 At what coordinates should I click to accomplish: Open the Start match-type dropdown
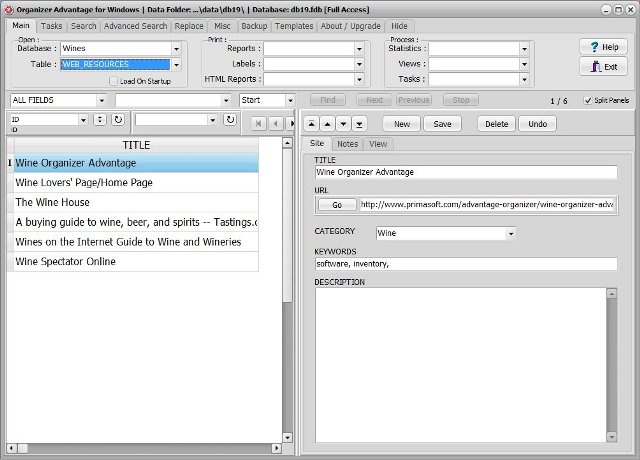290,100
